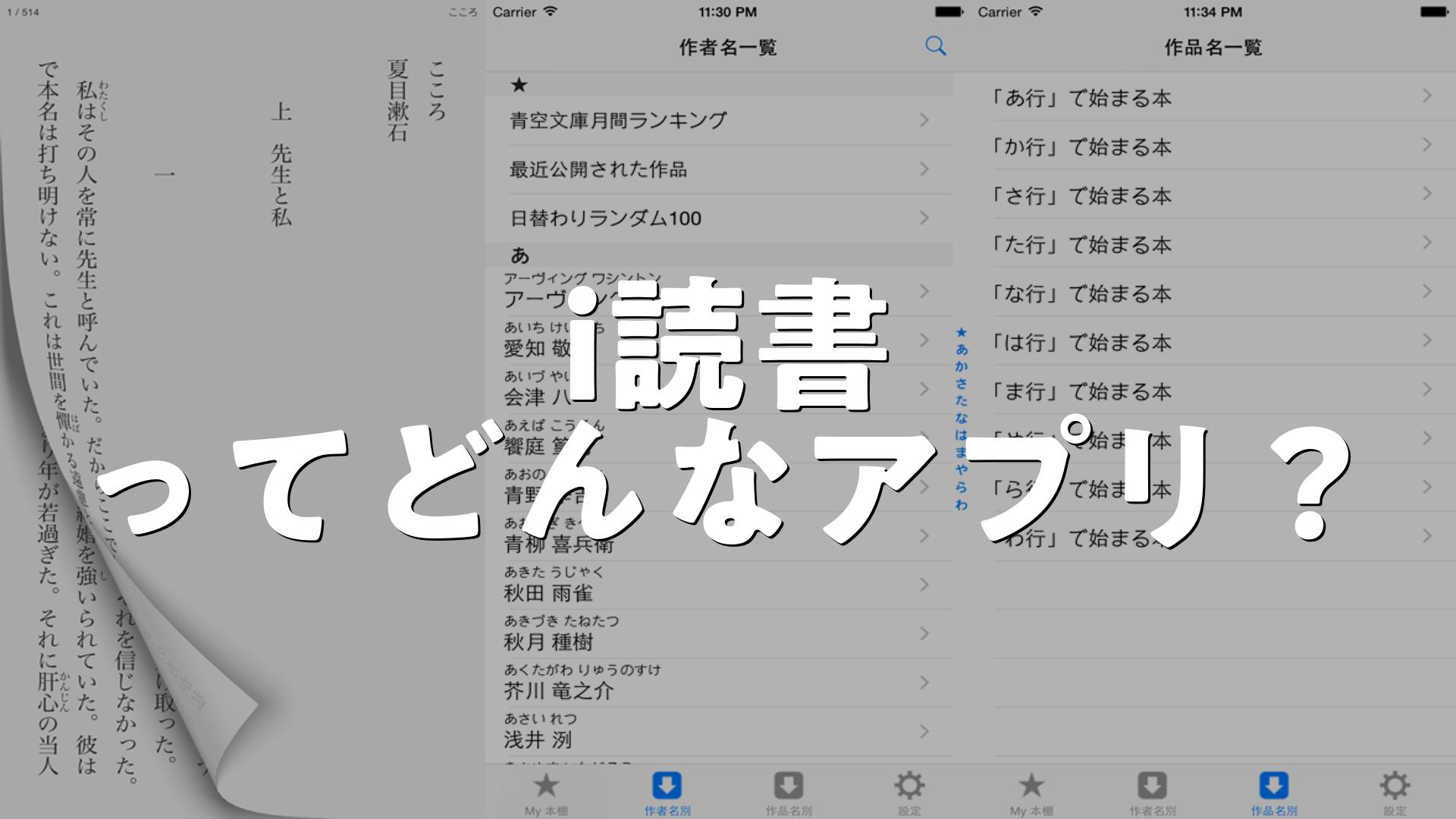Open My 本棚 star tab in author screen
Screen dimensions: 1456x819
coord(546,794)
